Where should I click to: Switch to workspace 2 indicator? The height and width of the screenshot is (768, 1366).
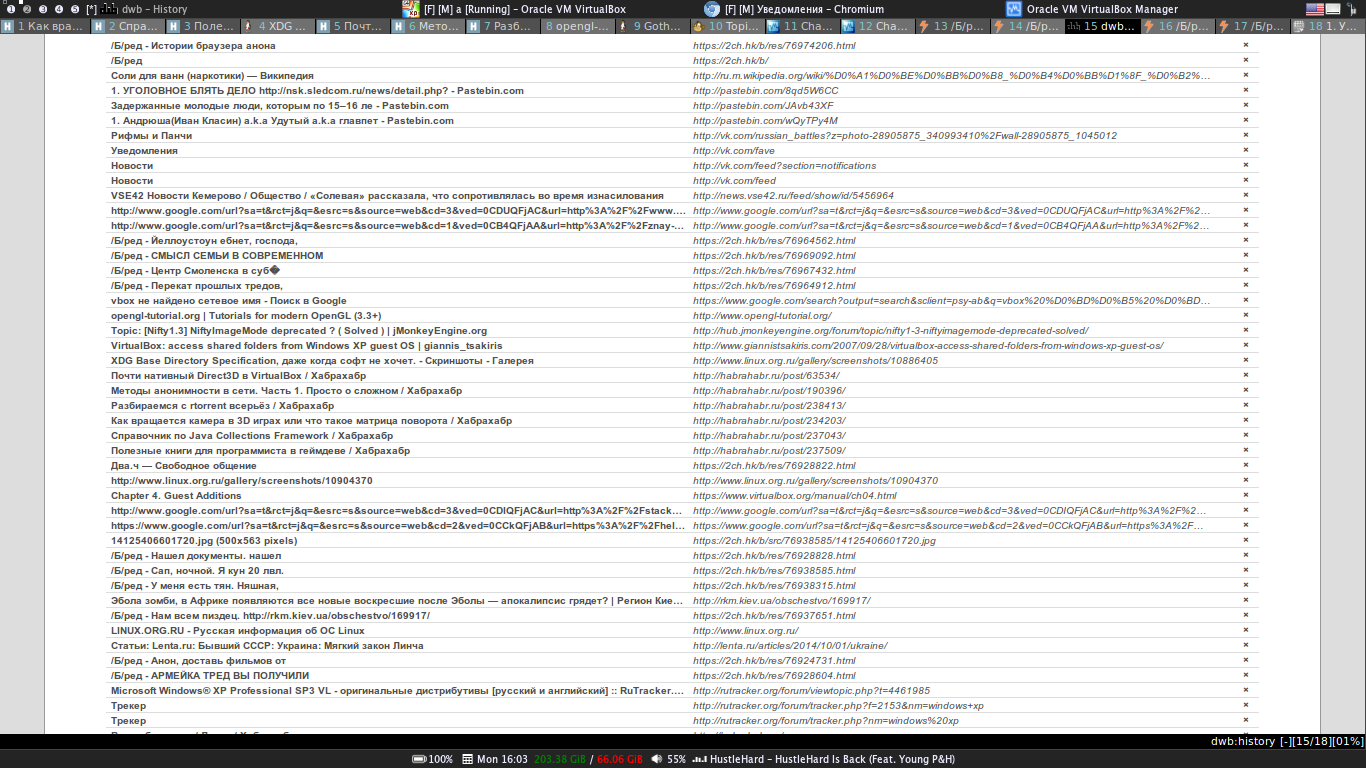[x=28, y=9]
